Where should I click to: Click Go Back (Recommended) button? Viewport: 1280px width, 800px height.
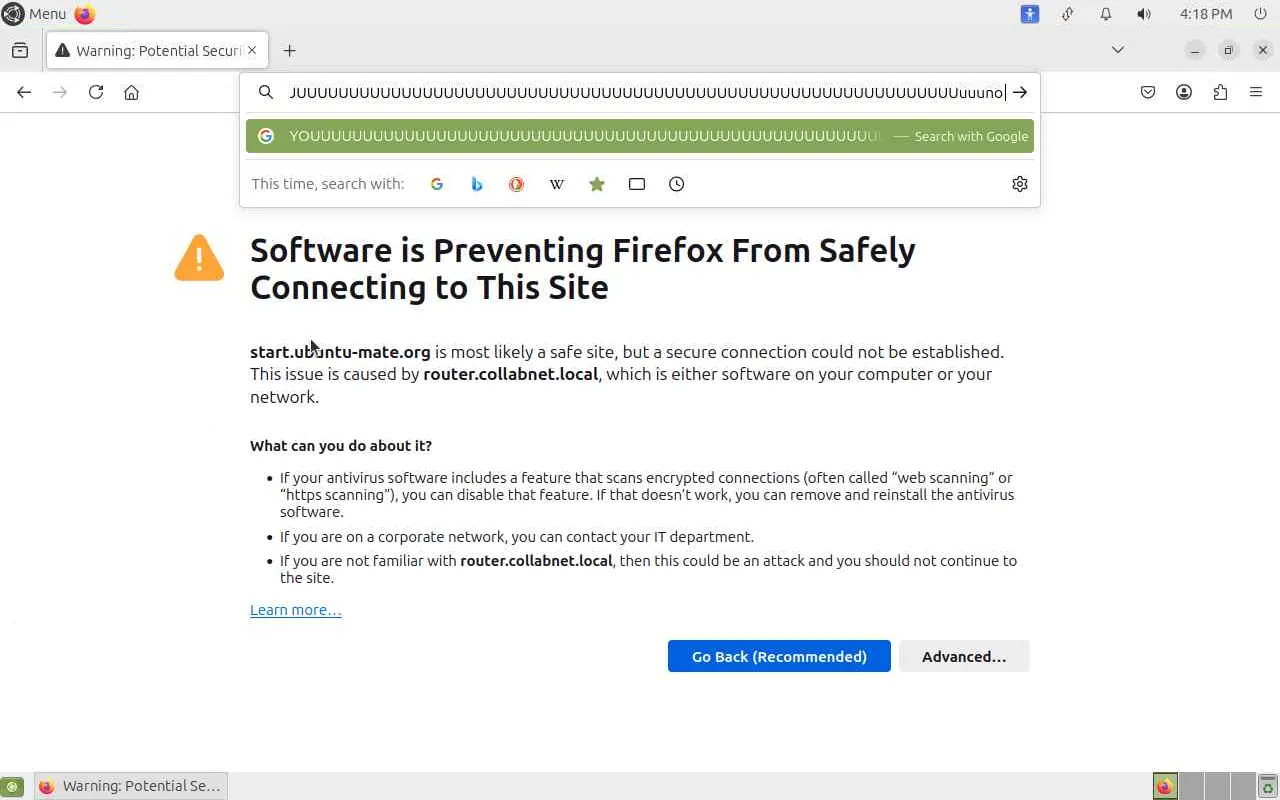779,656
